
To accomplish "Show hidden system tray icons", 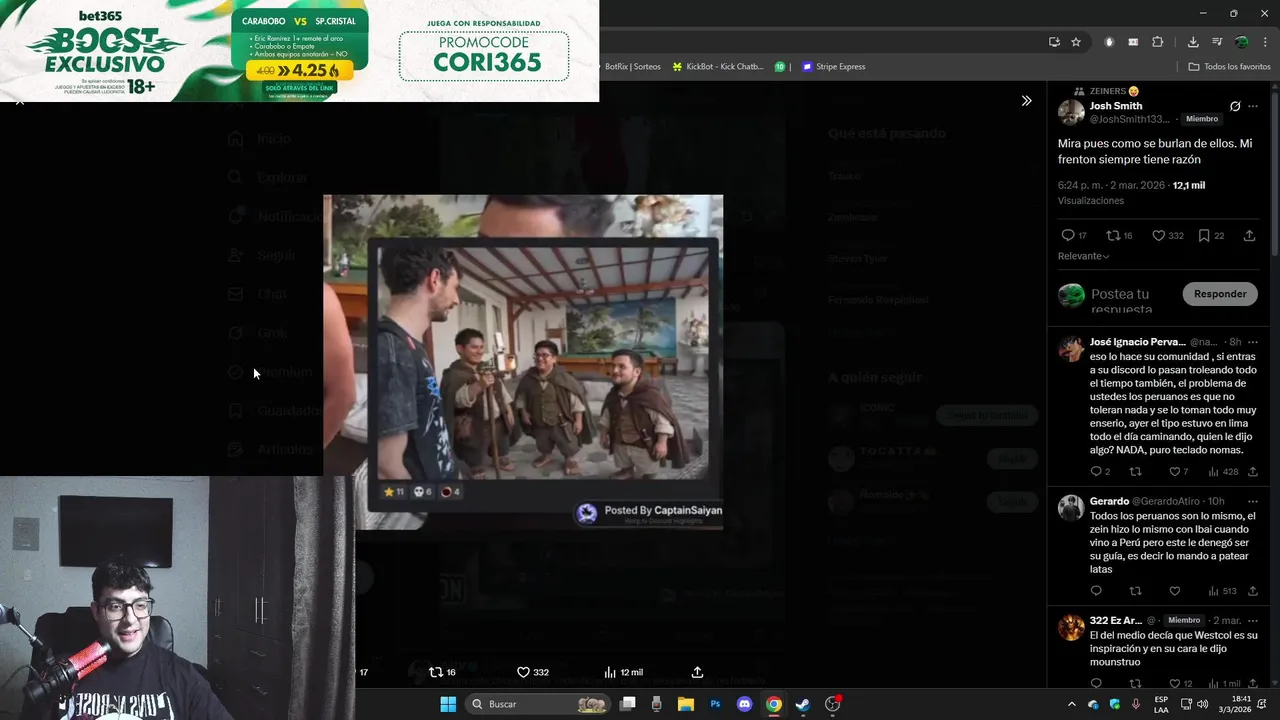I will (1072, 704).
